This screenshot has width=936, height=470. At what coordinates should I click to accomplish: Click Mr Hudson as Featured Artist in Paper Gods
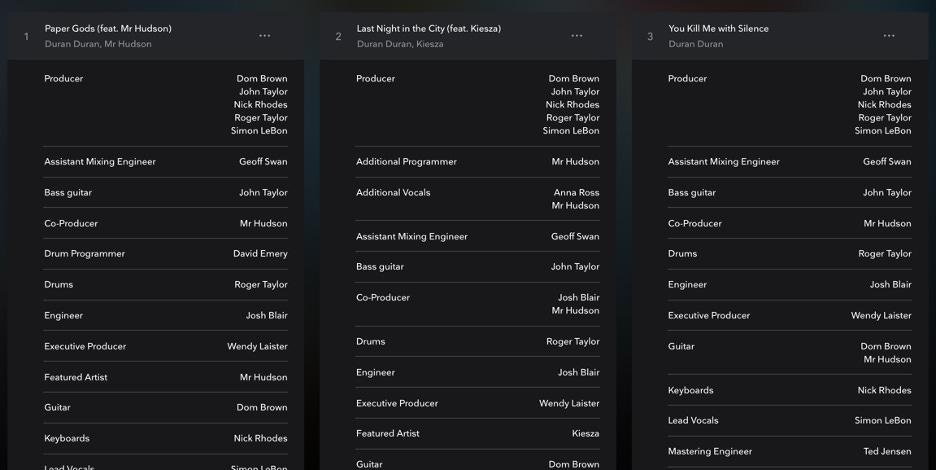tap(263, 377)
